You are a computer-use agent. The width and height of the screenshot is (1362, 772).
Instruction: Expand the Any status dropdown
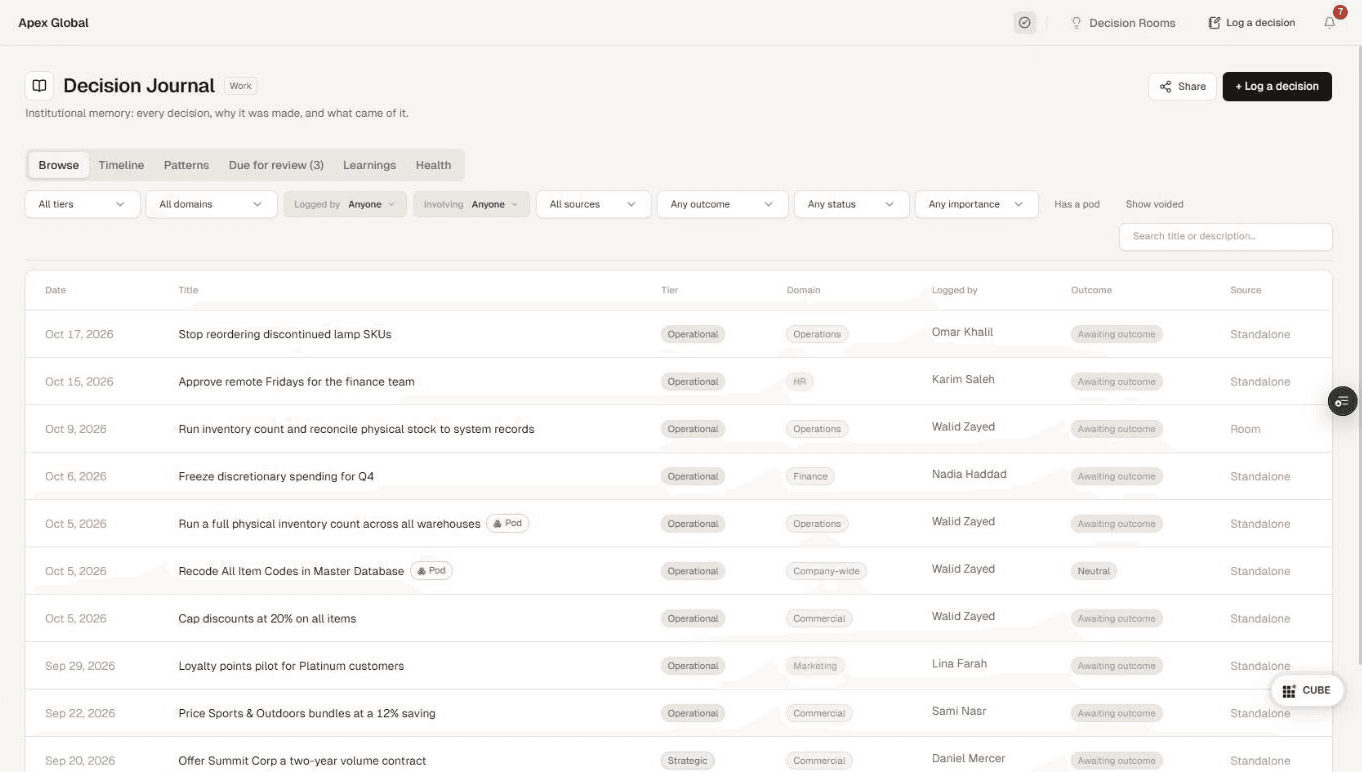click(x=851, y=204)
